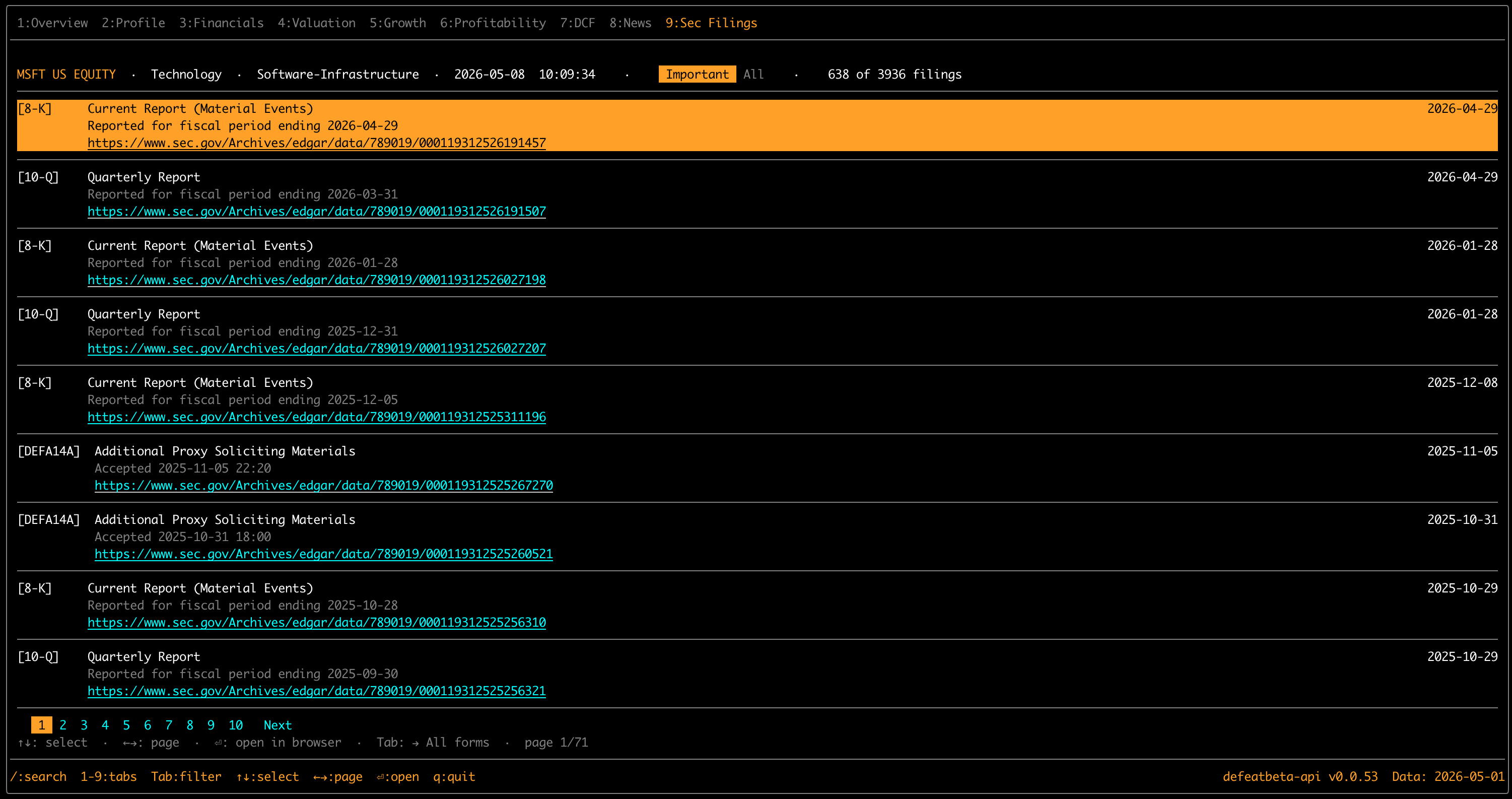Click the Next page link
This screenshot has height=799, width=1512.
278,725
